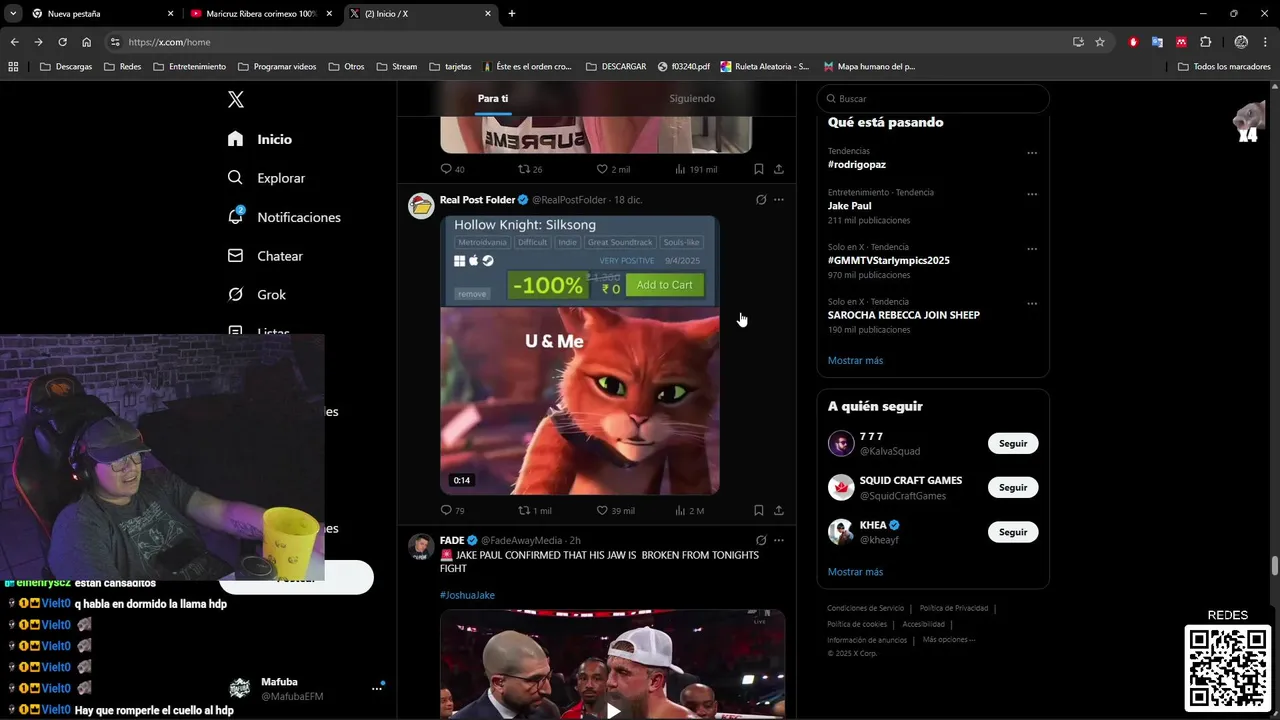Switch to Nueva pestaña browser tab

(103, 14)
